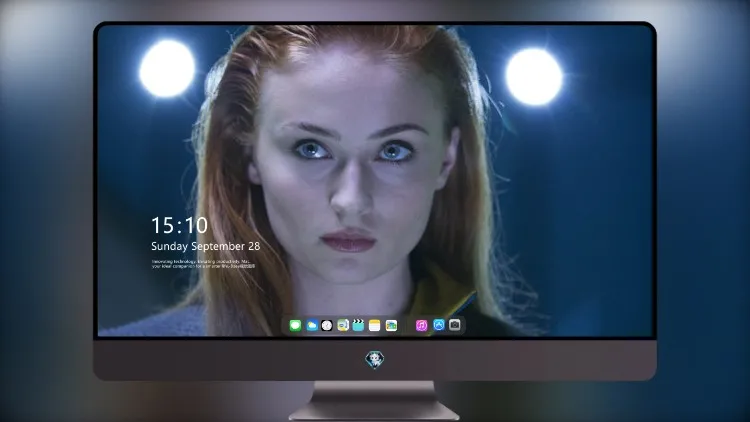Open the Weather app in dock
750x422 pixels.
(x=311, y=325)
